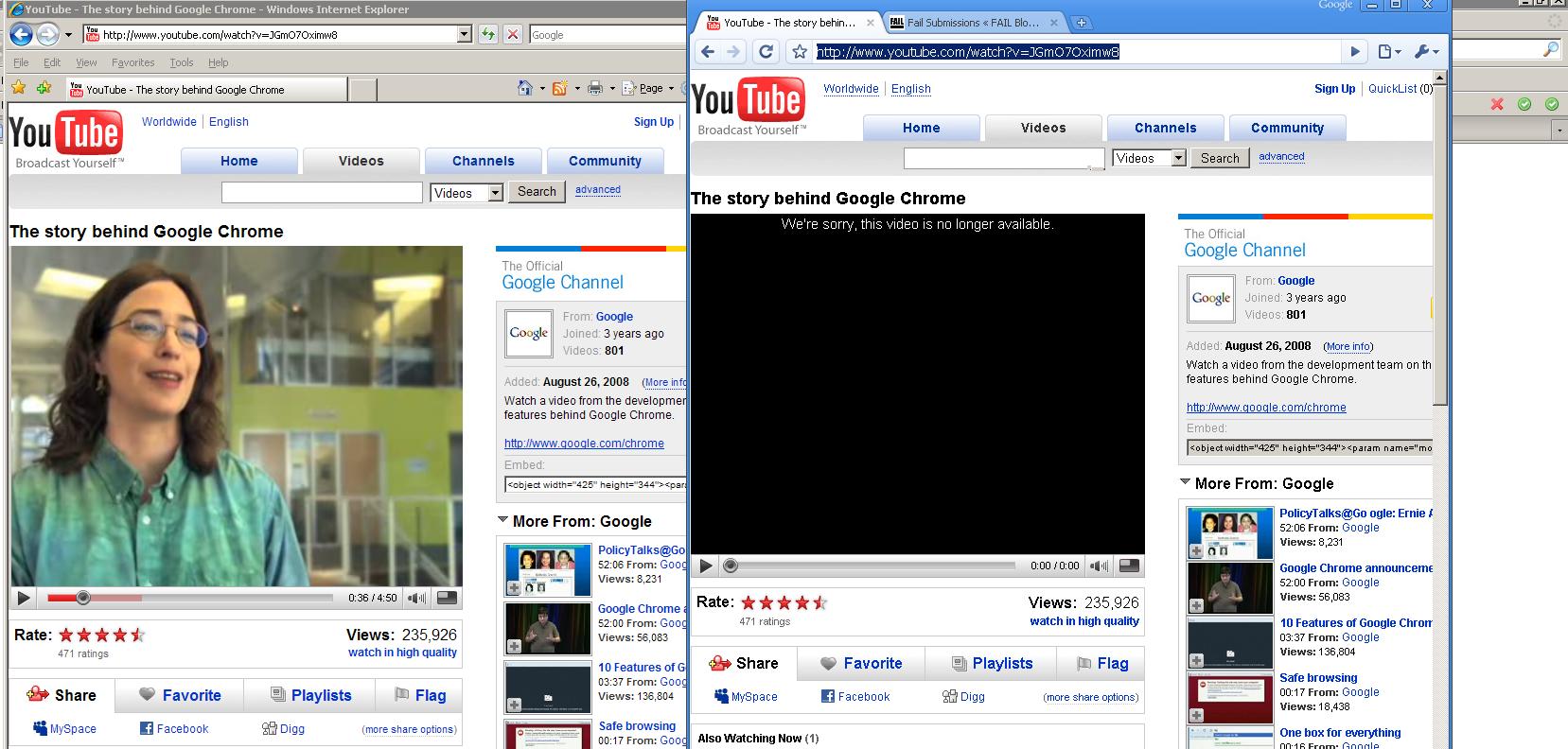This screenshot has height=749, width=1568.
Task: Bookmark this page with Chrome's star icon
Action: click(x=800, y=51)
